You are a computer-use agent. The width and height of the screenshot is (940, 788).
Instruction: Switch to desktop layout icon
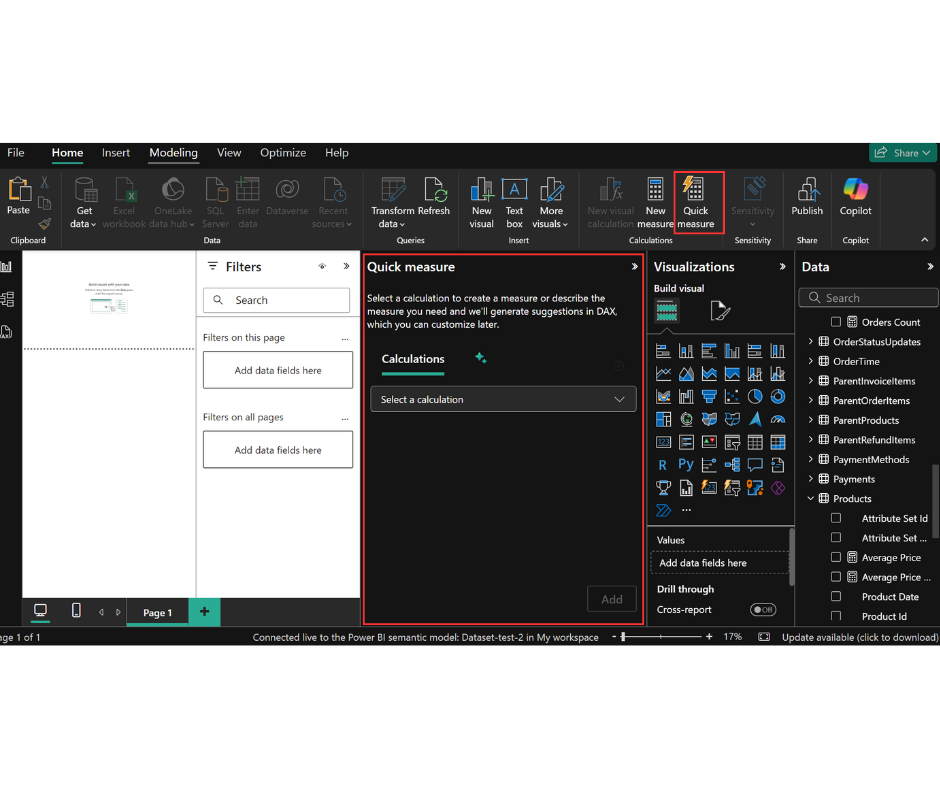pyautogui.click(x=40, y=610)
